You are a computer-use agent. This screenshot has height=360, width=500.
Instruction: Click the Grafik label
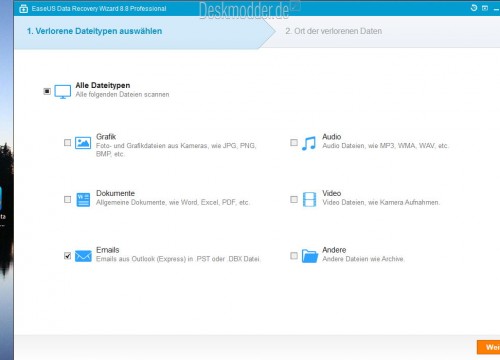[106, 137]
